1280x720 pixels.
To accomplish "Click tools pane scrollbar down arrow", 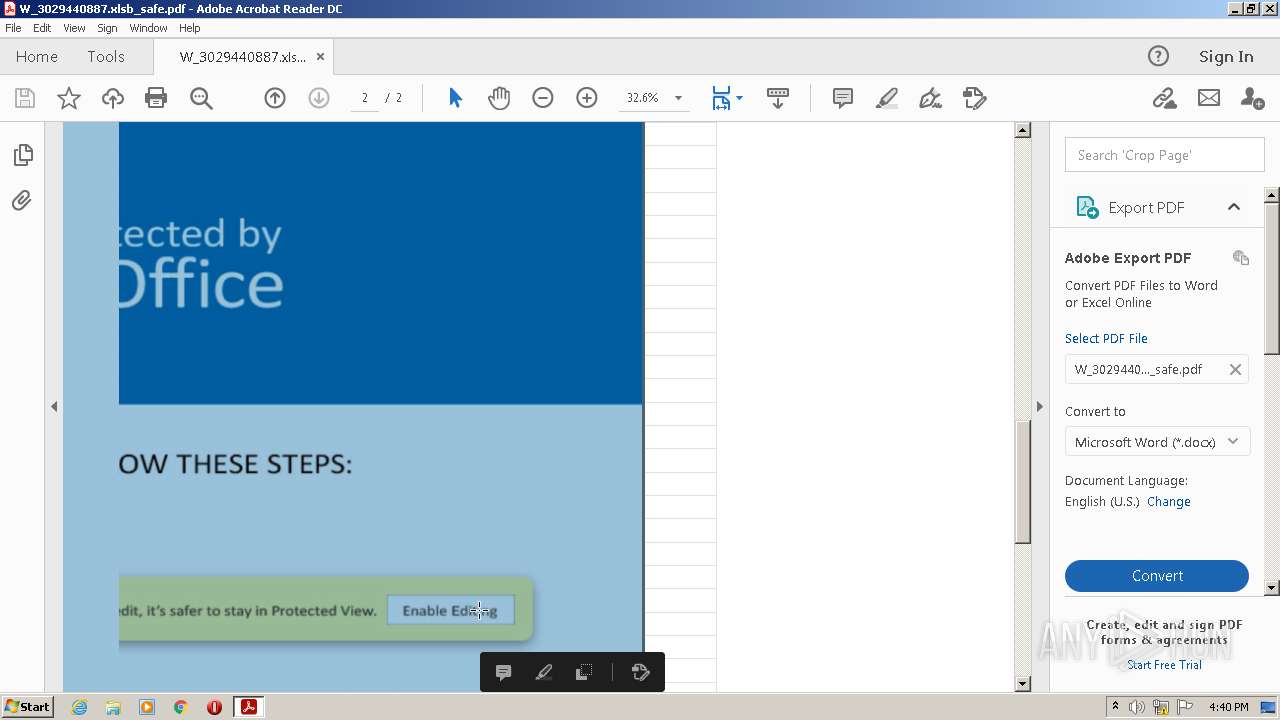I will pyautogui.click(x=1272, y=588).
